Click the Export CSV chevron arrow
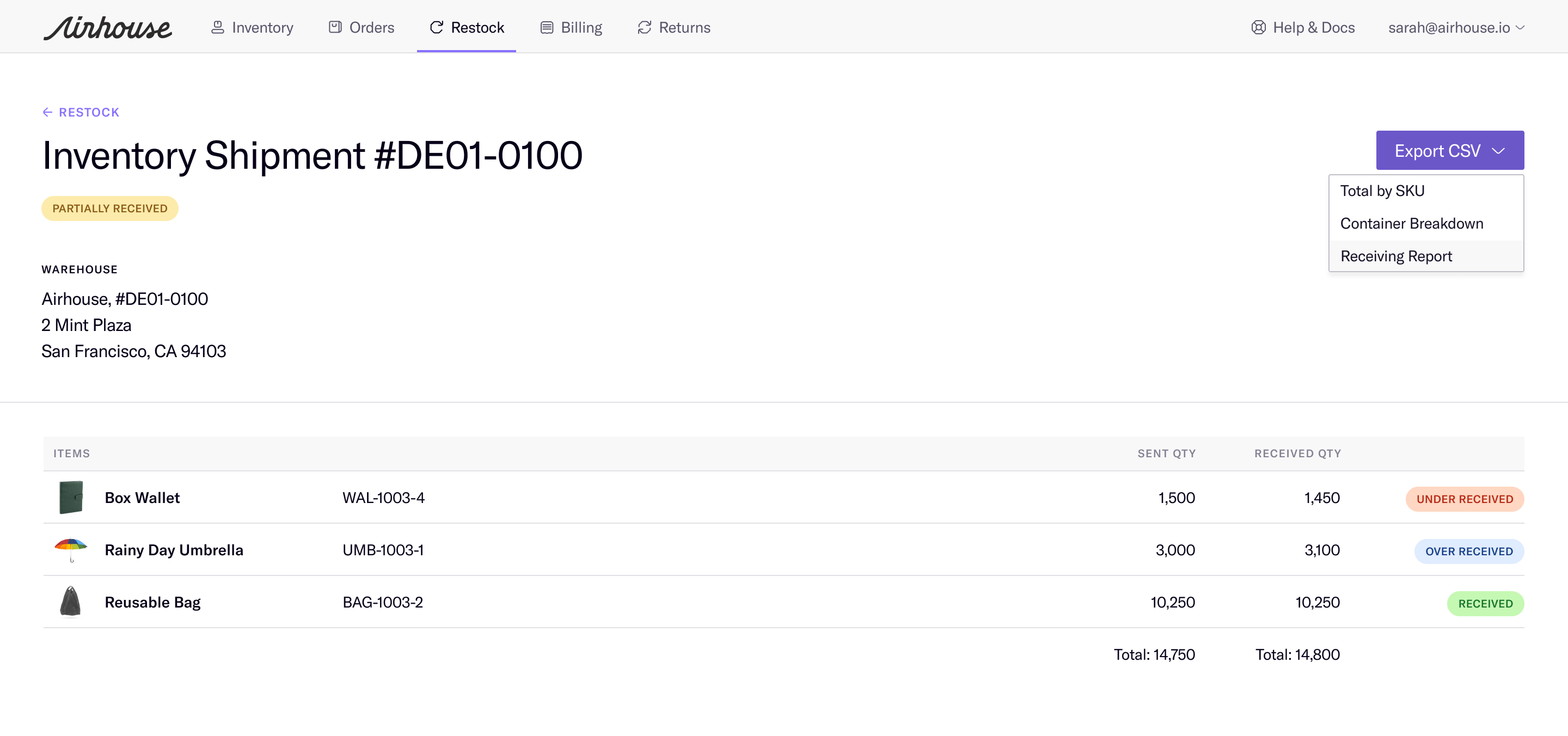This screenshot has width=1568, height=736. [1498, 150]
